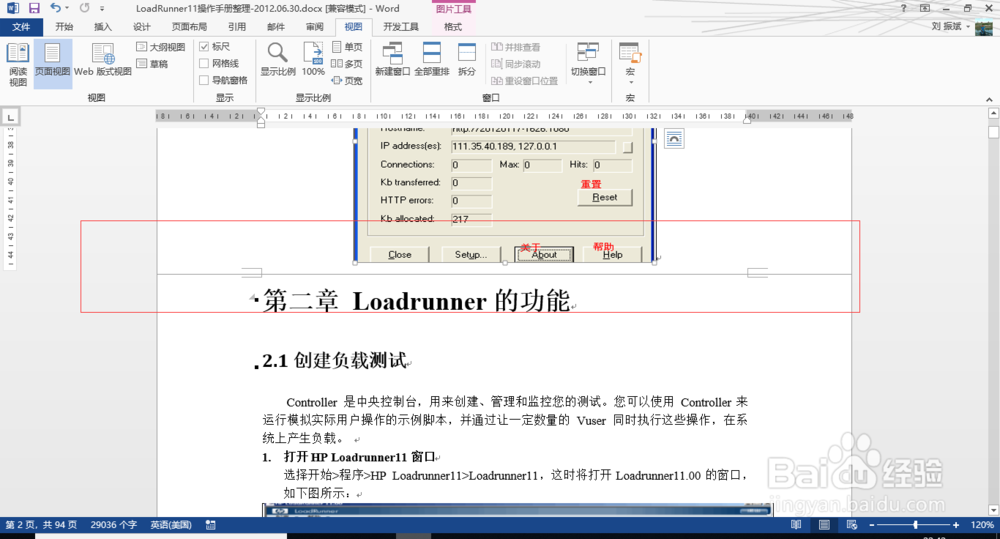
Task: Click the heading 2.1 创建负载测试
Action: click(335, 361)
